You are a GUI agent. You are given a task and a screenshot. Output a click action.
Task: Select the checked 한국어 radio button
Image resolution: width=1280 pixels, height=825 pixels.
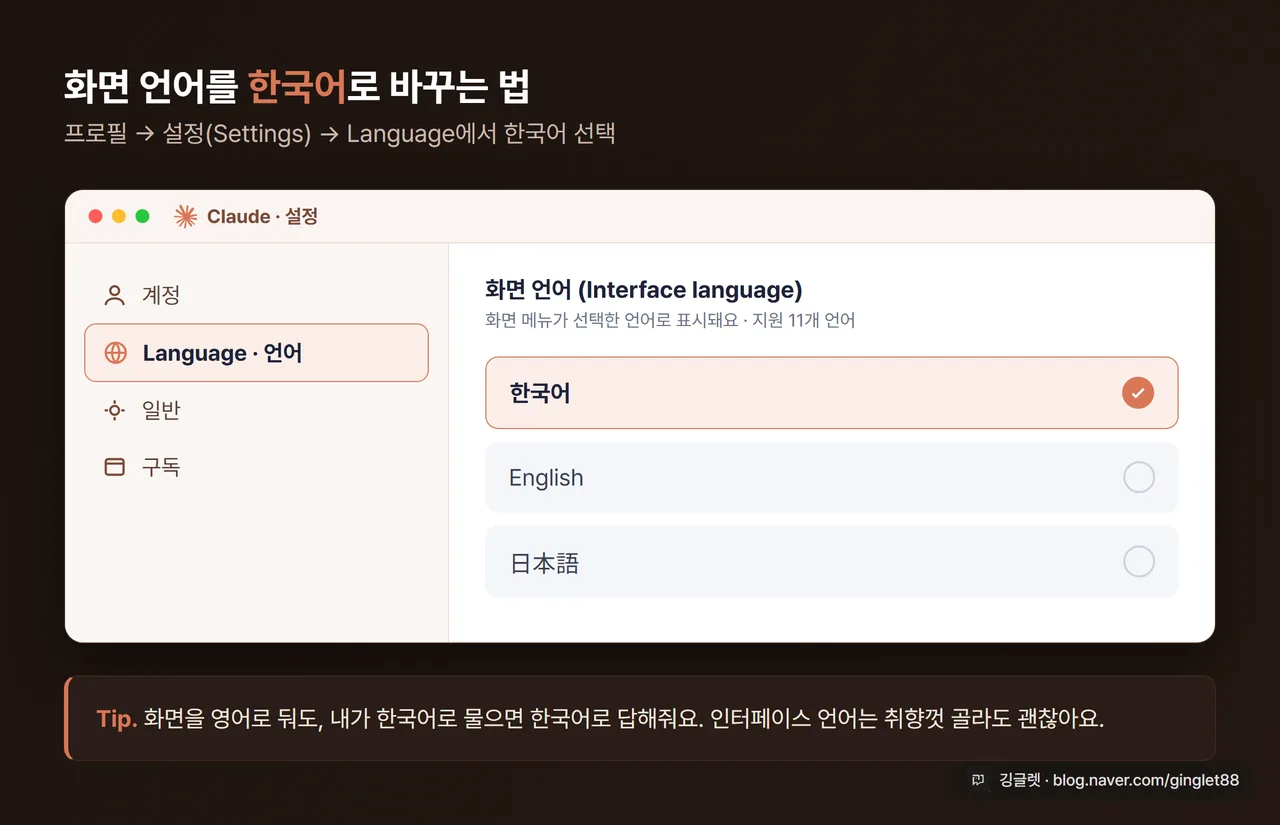(x=1138, y=393)
